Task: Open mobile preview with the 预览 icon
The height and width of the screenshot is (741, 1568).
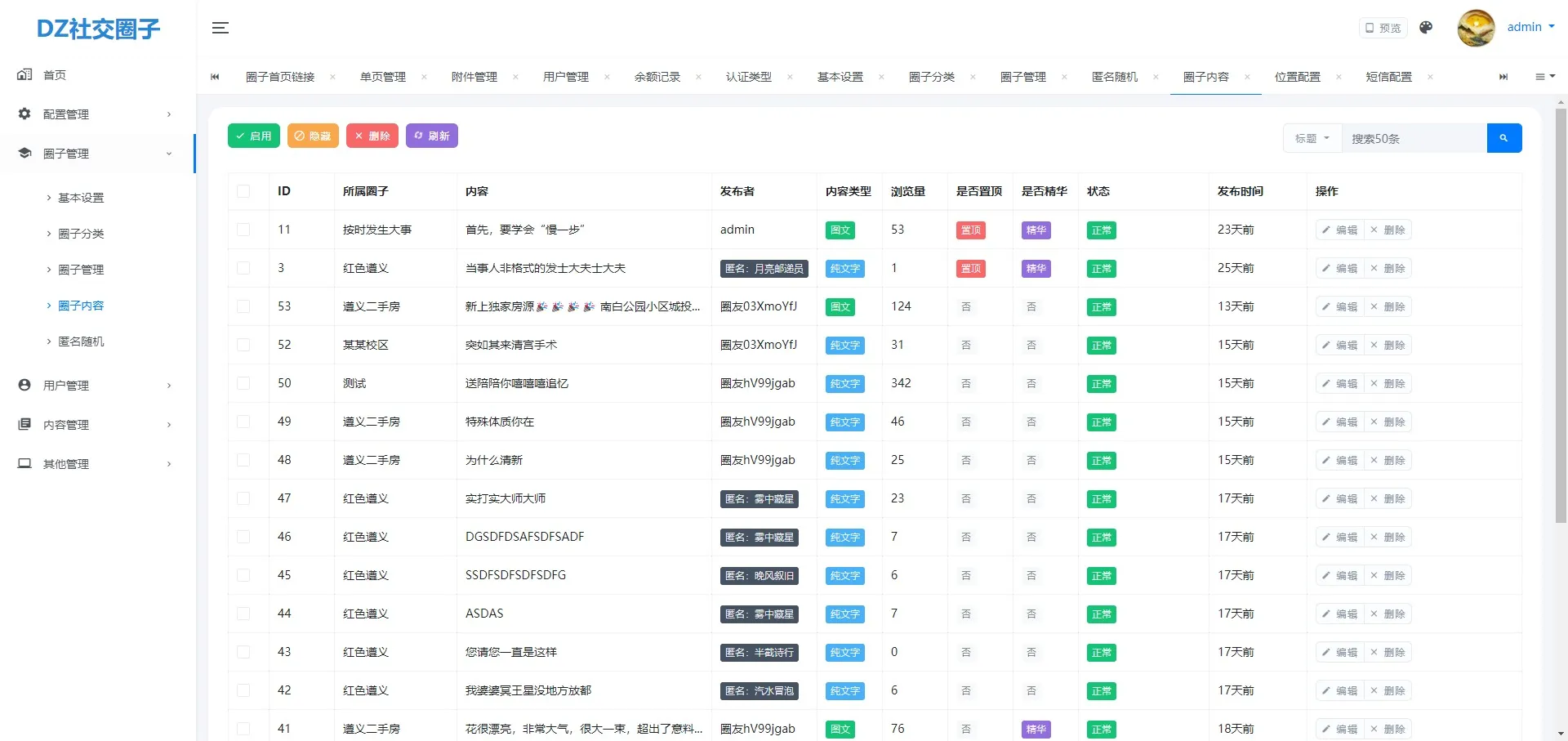Action: 1382,27
